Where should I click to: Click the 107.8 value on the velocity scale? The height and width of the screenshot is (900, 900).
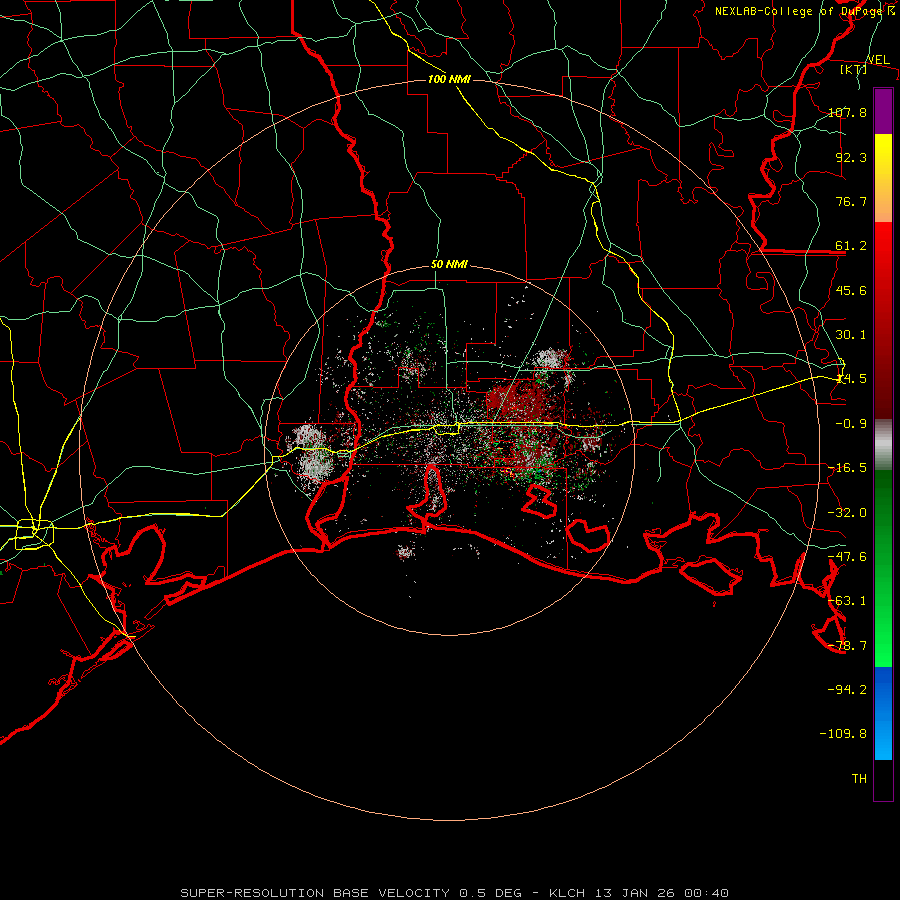(x=847, y=112)
